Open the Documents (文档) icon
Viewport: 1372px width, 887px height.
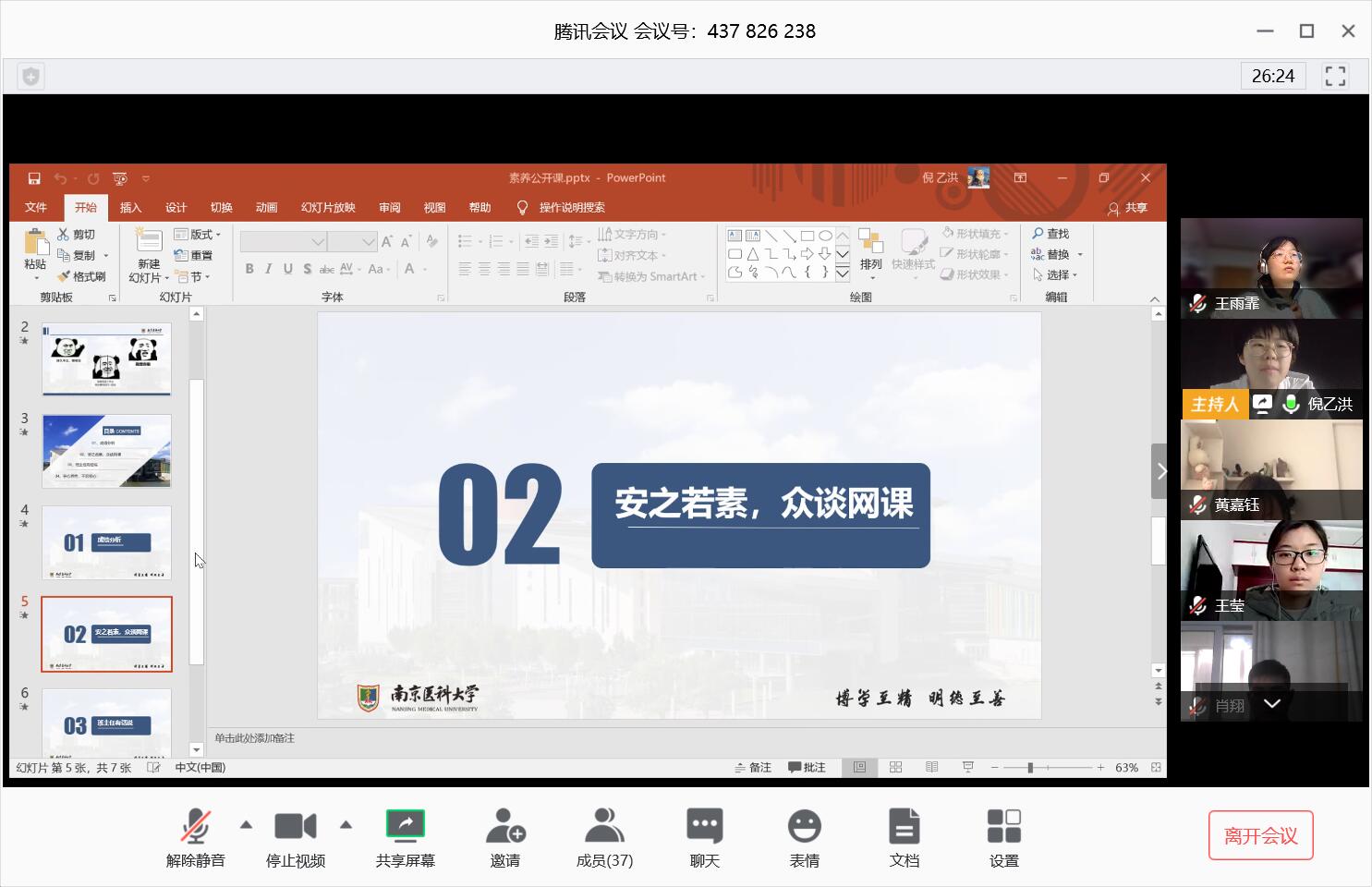(905, 826)
